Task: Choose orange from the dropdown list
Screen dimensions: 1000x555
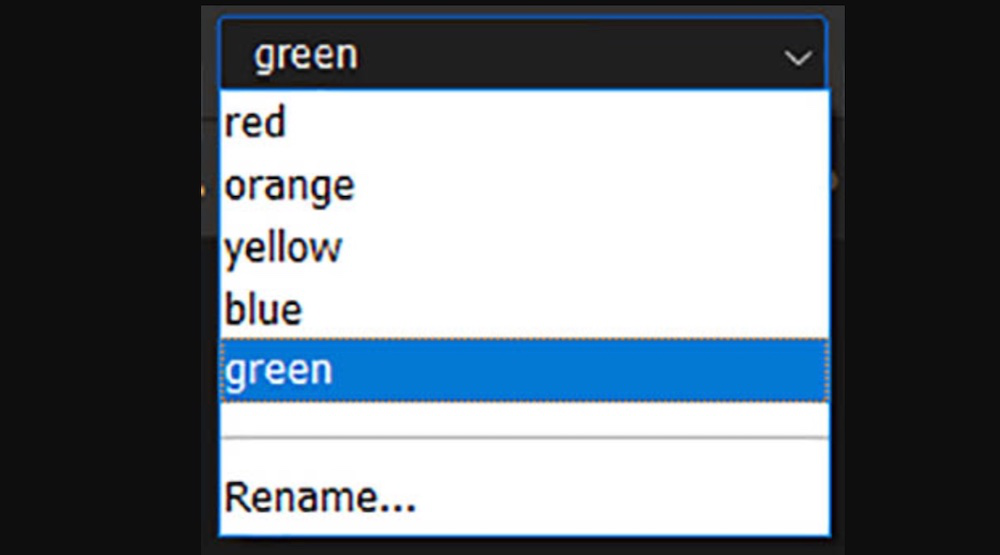Action: [289, 186]
